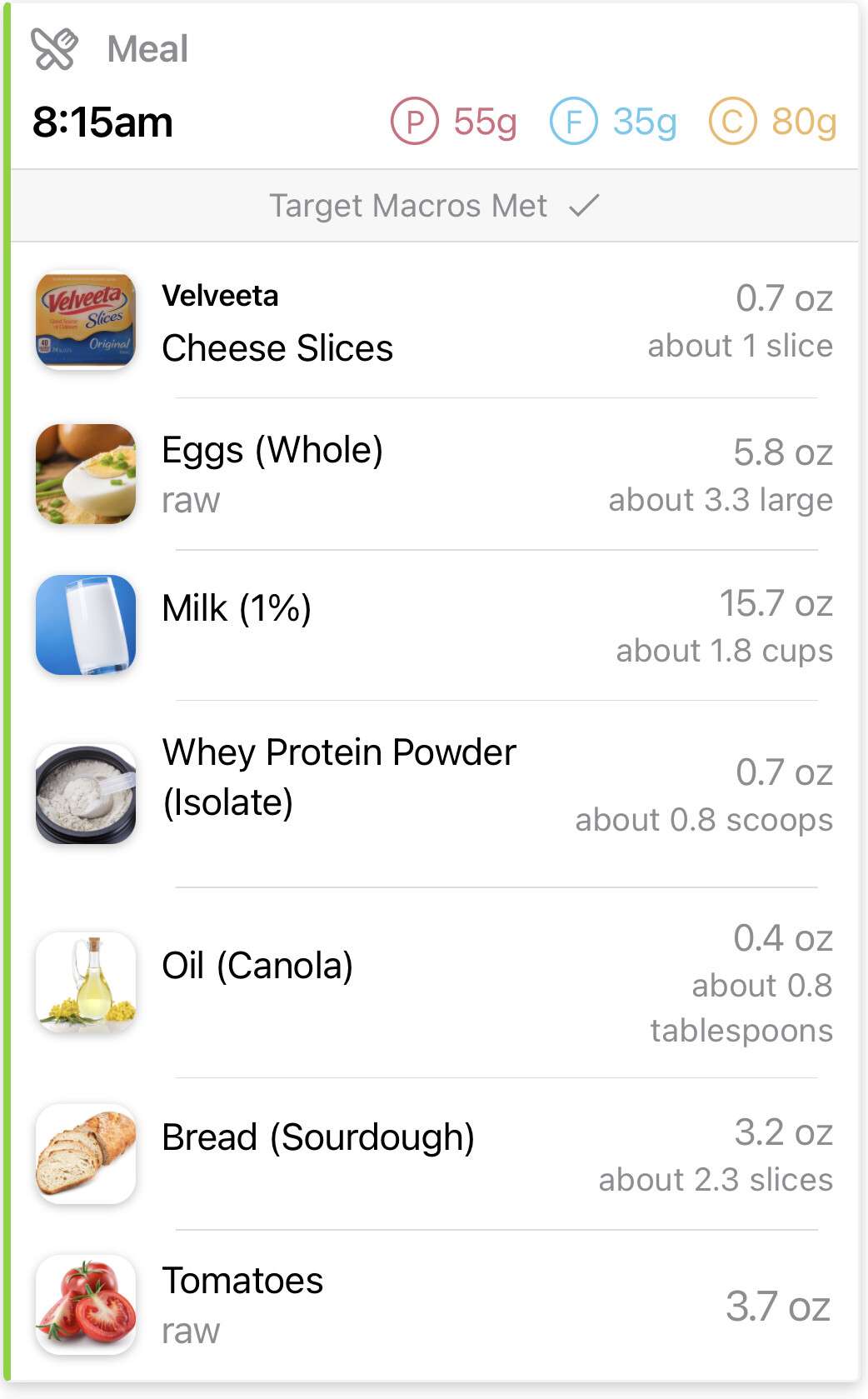Tap the yellow carbs C circle
Viewport: 868px width, 1399px height.
(732, 122)
